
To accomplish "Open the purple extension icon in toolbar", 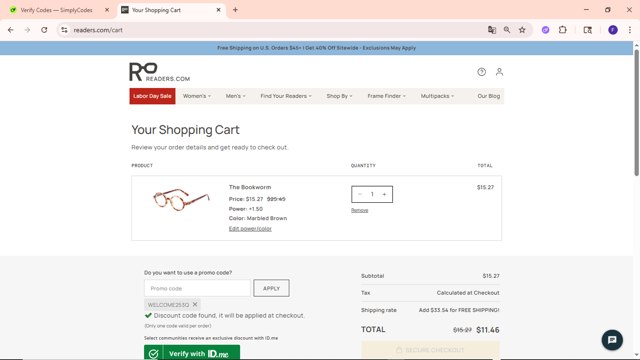I will coord(545,30).
